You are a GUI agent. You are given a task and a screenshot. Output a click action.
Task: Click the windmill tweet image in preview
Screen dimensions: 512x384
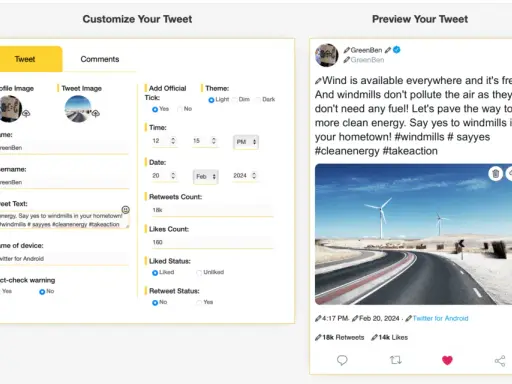pos(413,234)
